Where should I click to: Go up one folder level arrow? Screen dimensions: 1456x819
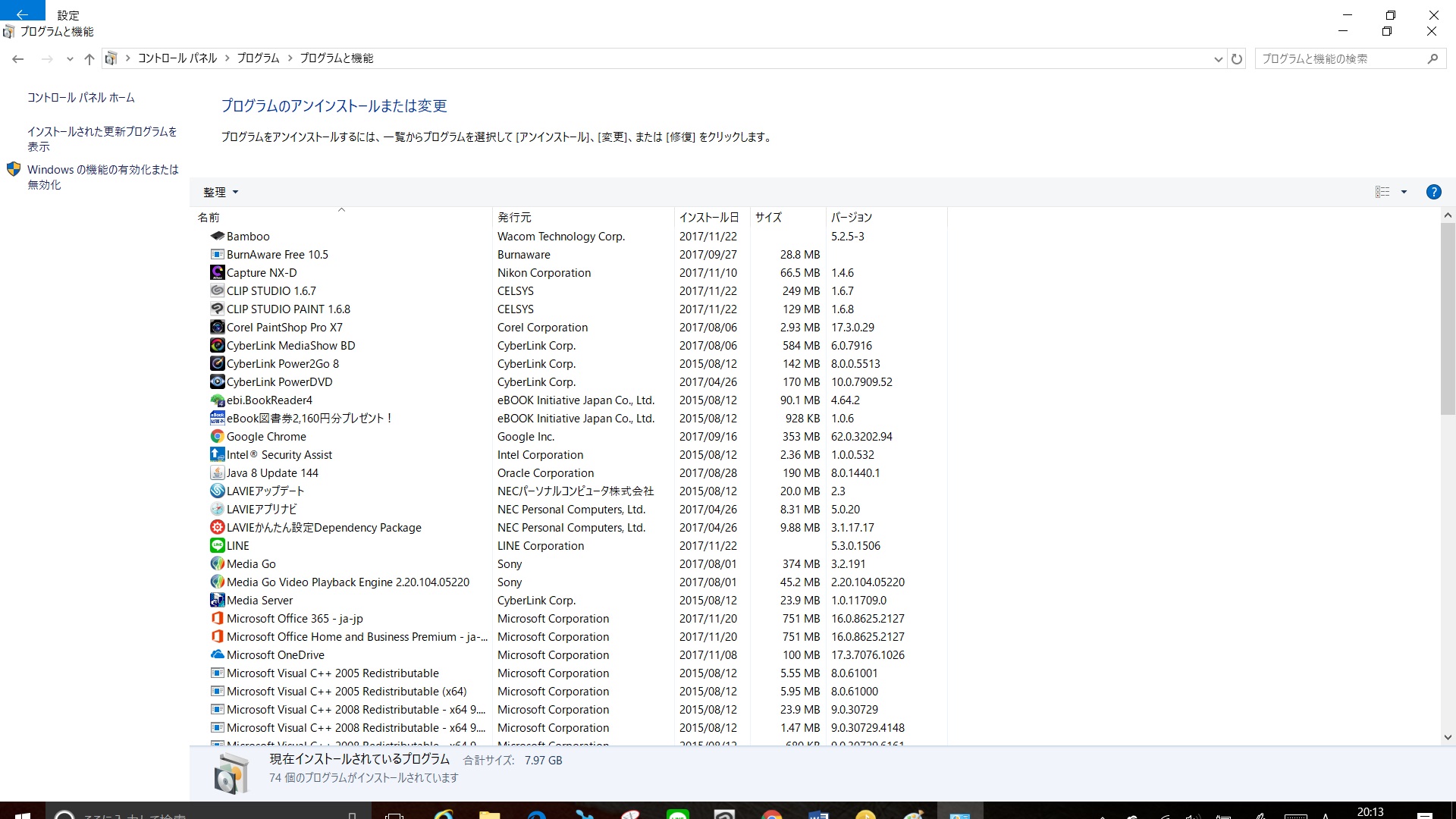(89, 58)
